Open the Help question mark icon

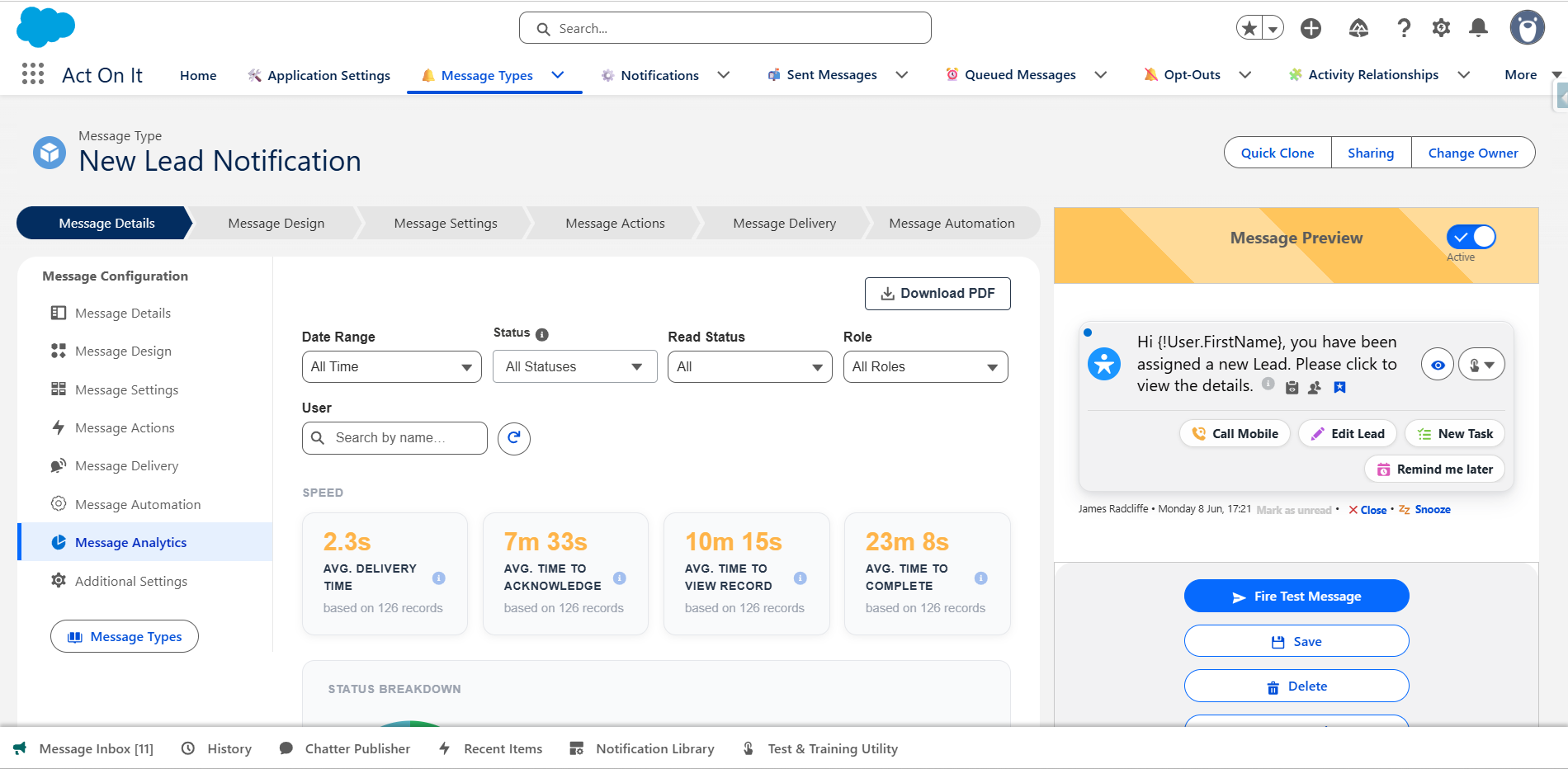[x=1404, y=28]
